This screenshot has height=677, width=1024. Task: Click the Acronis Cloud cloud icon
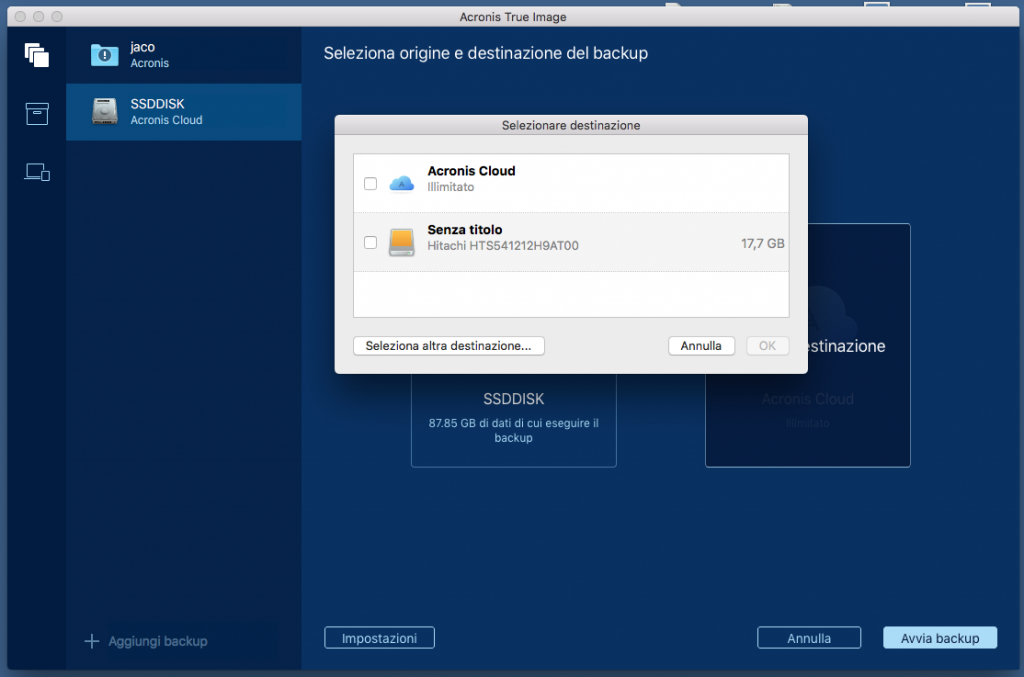tap(402, 184)
